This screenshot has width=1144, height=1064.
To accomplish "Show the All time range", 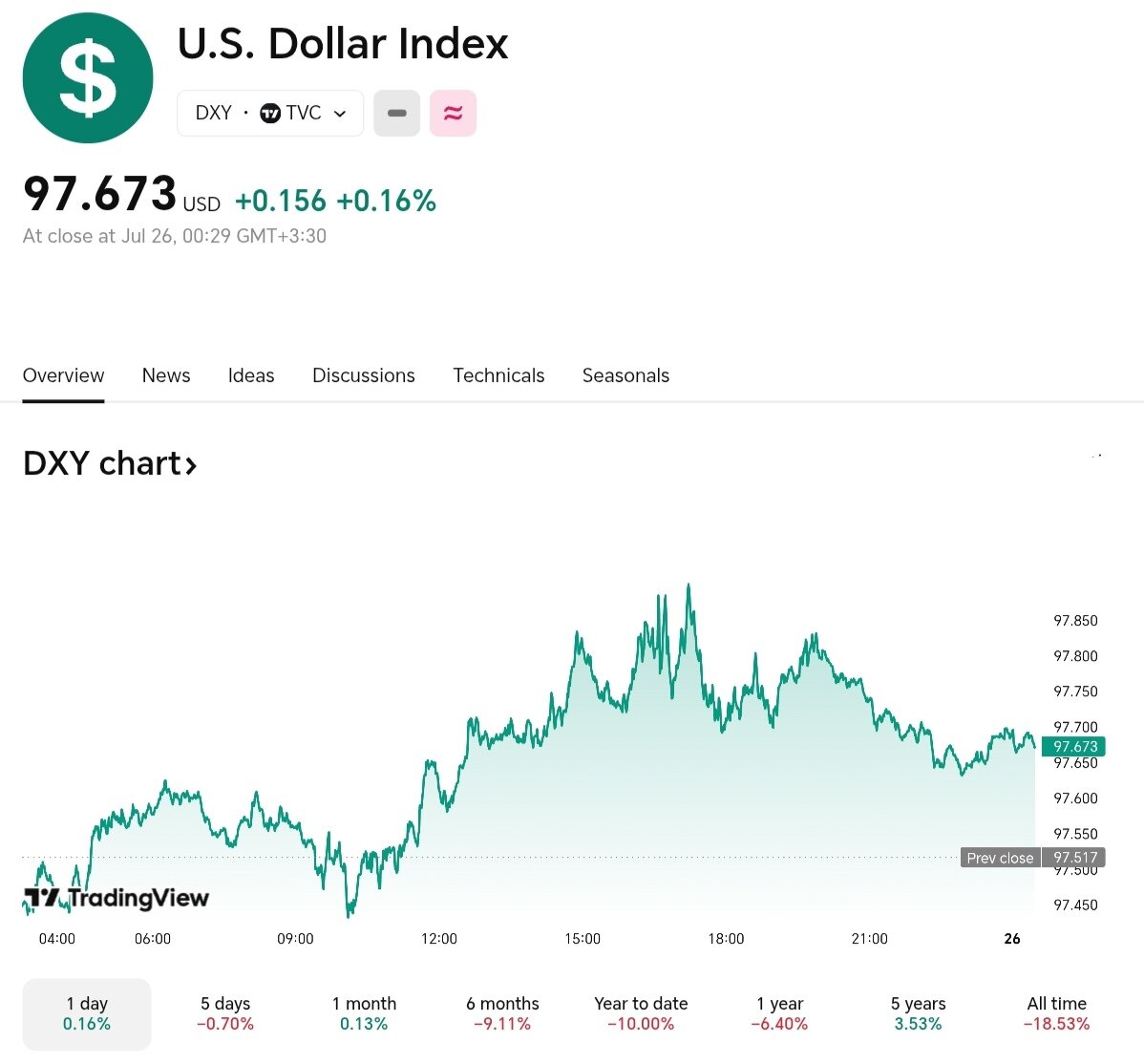I will point(1056,1013).
